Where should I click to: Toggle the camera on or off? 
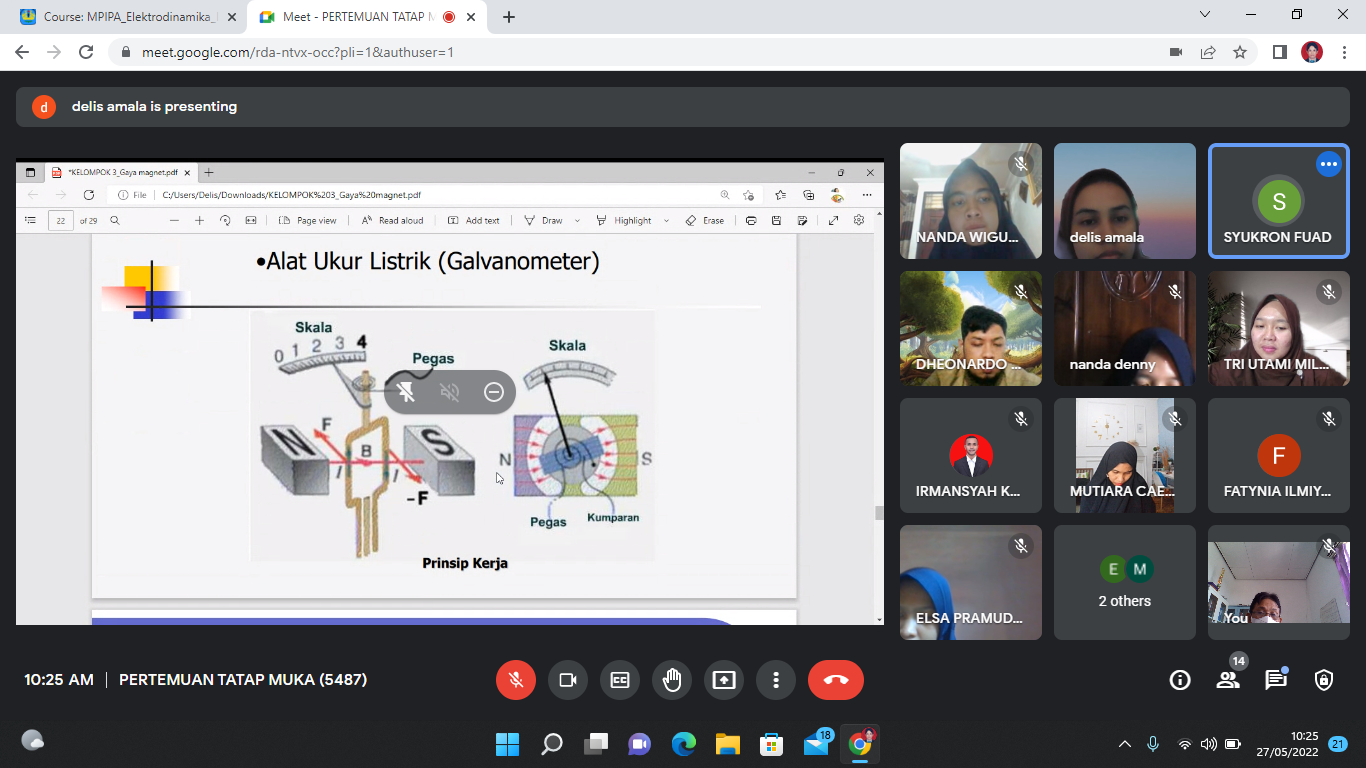tap(568, 680)
